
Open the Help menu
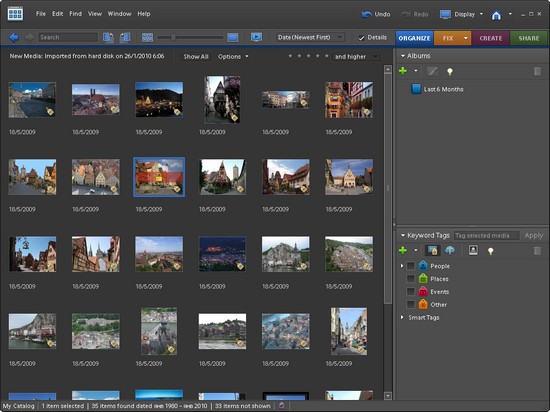click(144, 14)
